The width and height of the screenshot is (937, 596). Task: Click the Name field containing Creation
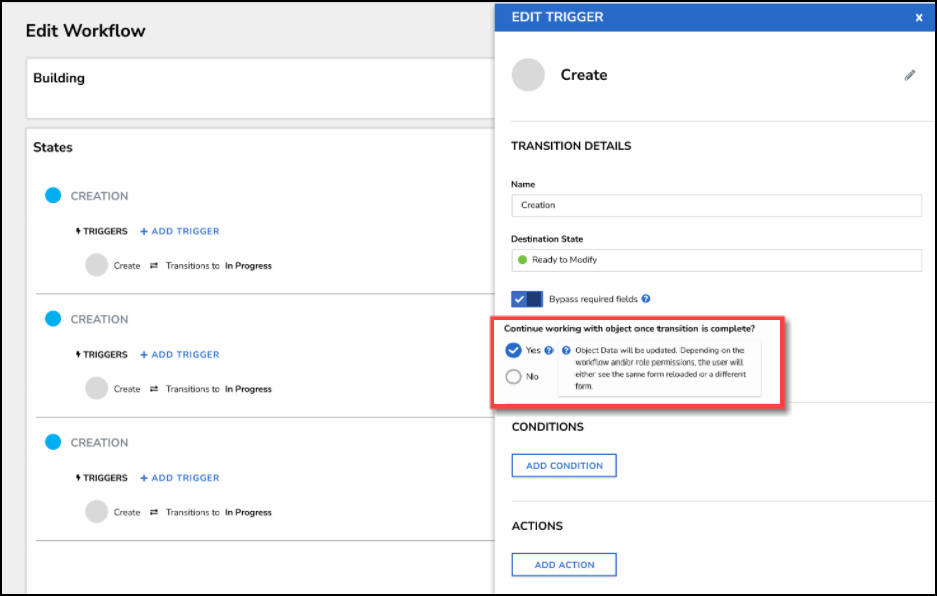pyautogui.click(x=716, y=205)
